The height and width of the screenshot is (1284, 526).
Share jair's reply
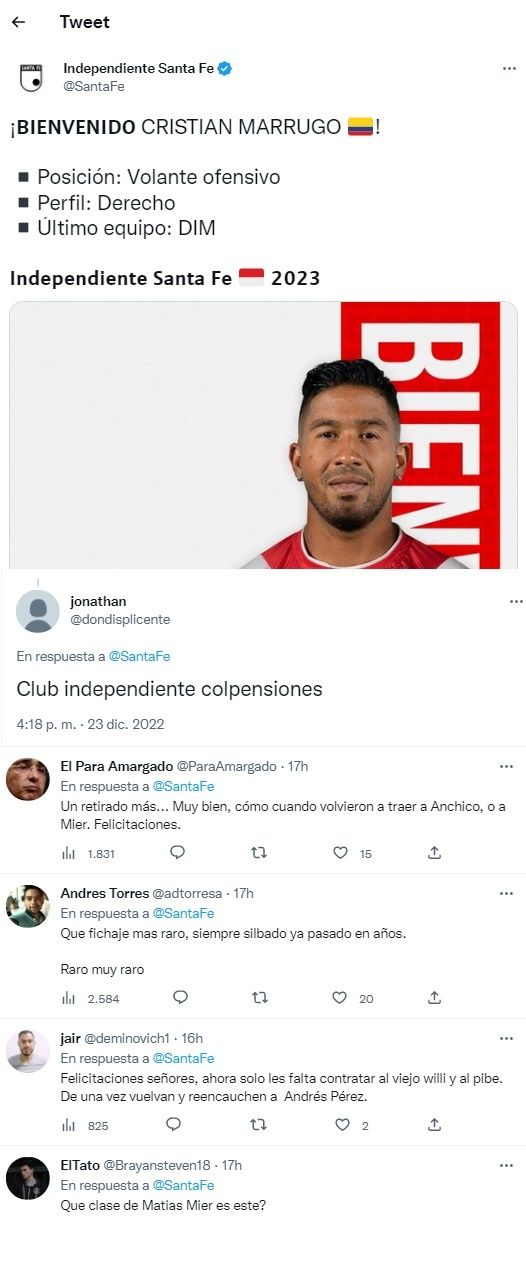click(434, 1125)
